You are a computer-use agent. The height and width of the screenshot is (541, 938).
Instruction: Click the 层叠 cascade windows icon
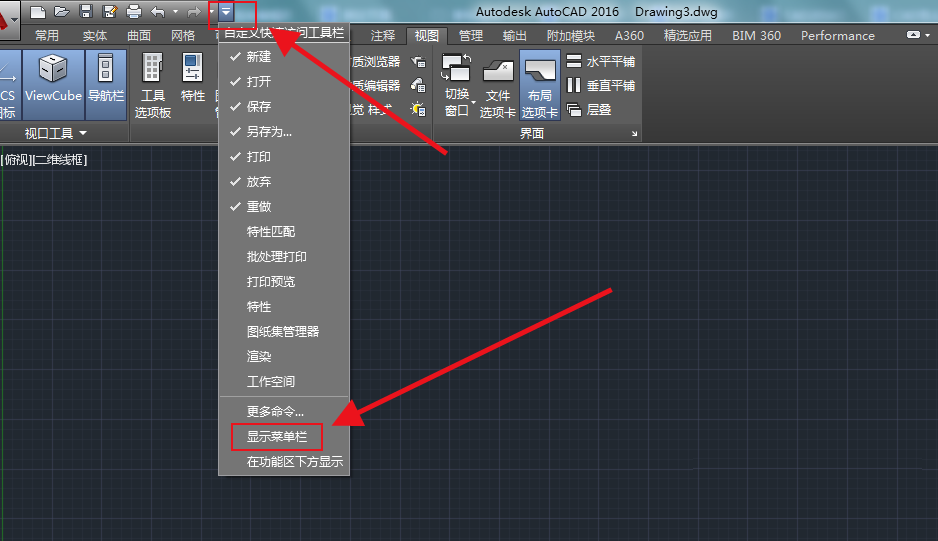[574, 110]
